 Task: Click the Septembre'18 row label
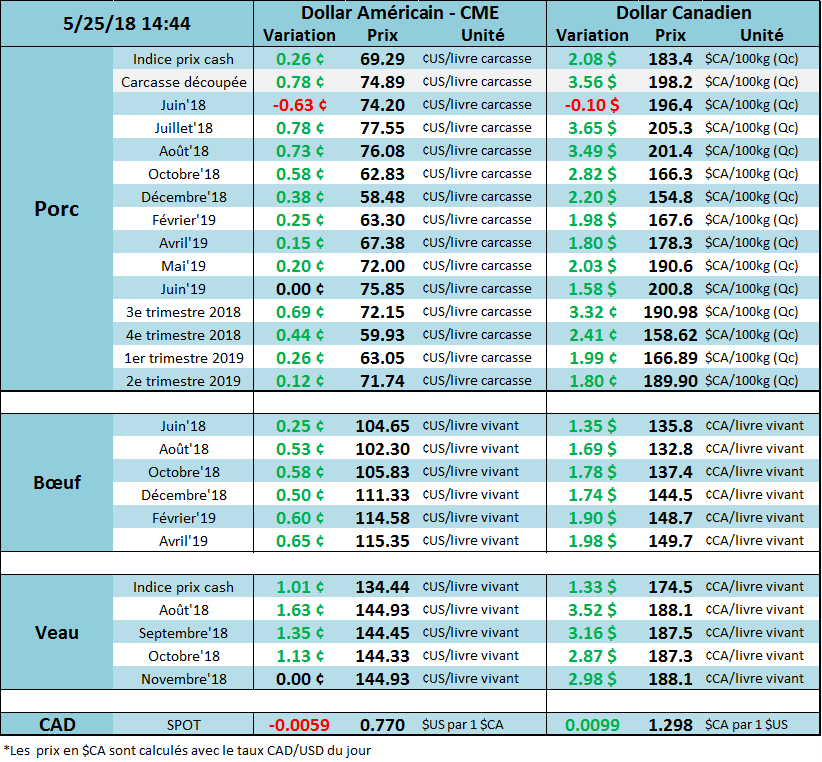click(184, 633)
